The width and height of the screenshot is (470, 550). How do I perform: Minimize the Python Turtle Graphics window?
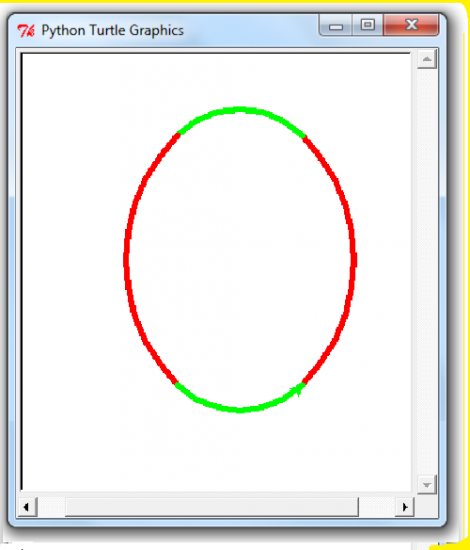[x=335, y=25]
